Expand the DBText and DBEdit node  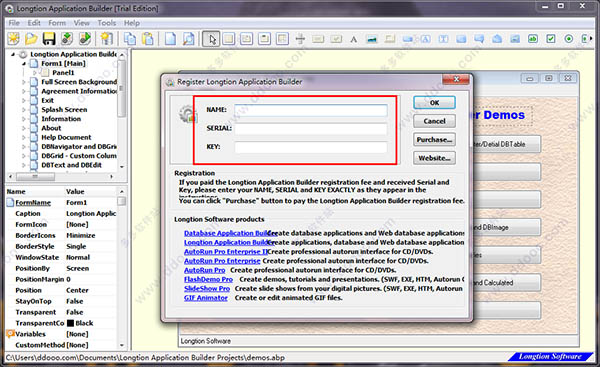tap(24, 165)
